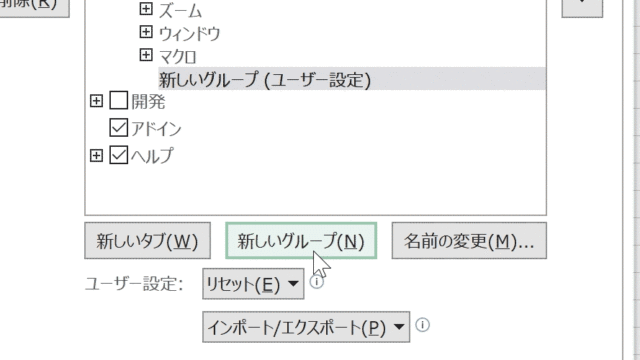Click the 削除(R) button
This screenshot has height=360, width=640.
35,7
